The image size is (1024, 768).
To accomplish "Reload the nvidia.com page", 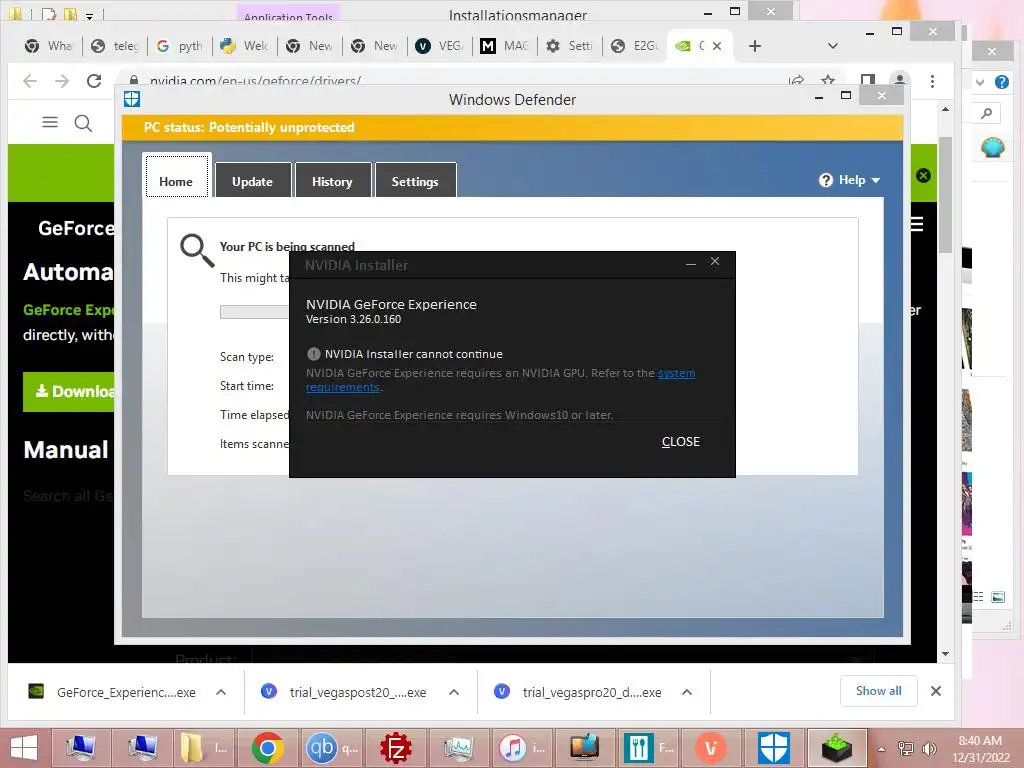I will coord(94,81).
